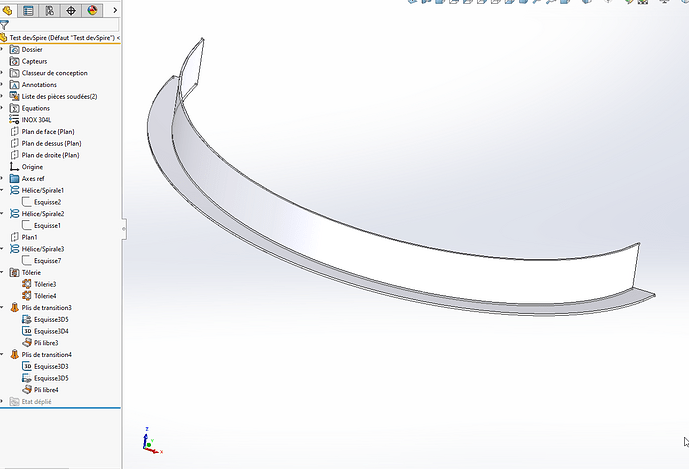Viewport: 689px width, 469px height.
Task: Expand the Dossier folder
Action: tap(3, 49)
